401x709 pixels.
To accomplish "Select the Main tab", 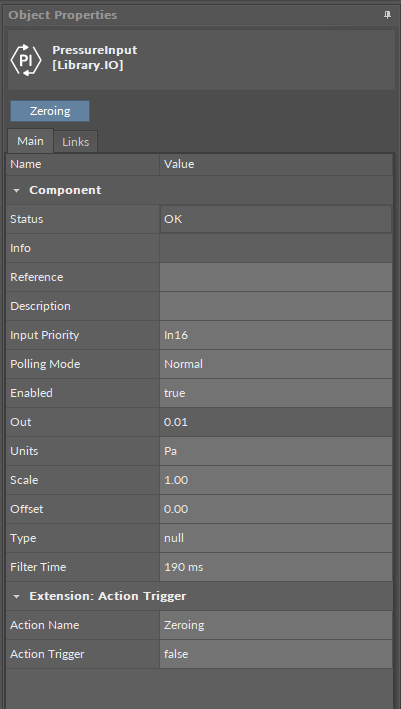I will coord(30,141).
